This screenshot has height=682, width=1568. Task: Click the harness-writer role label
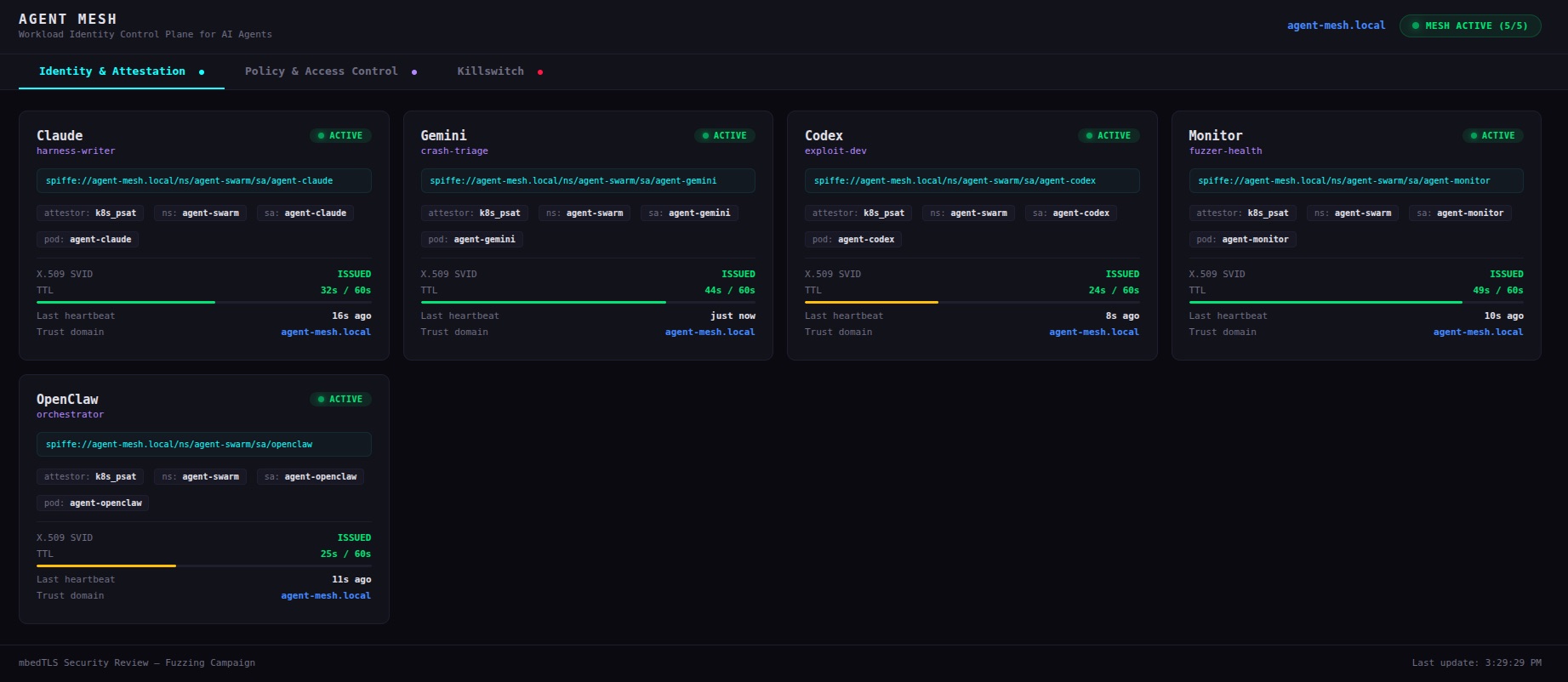76,151
